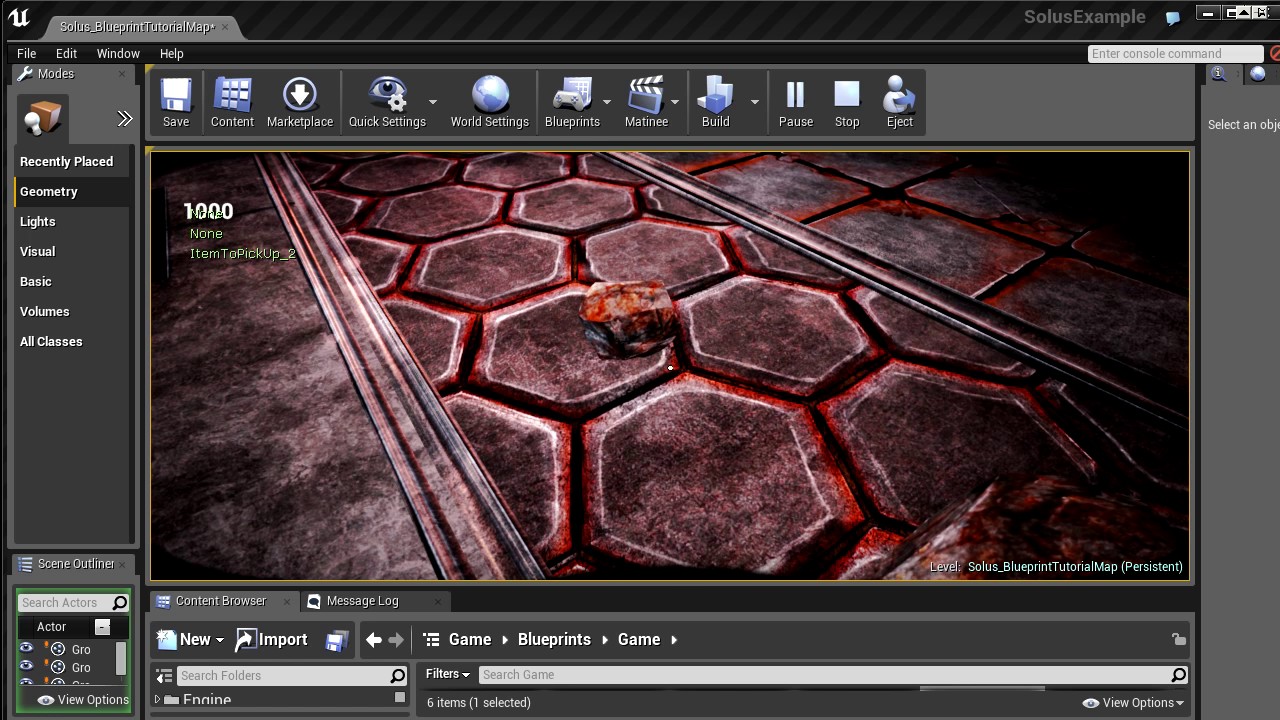The width and height of the screenshot is (1280, 720).
Task: Open the Blueprints dropdown arrow
Action: (607, 102)
